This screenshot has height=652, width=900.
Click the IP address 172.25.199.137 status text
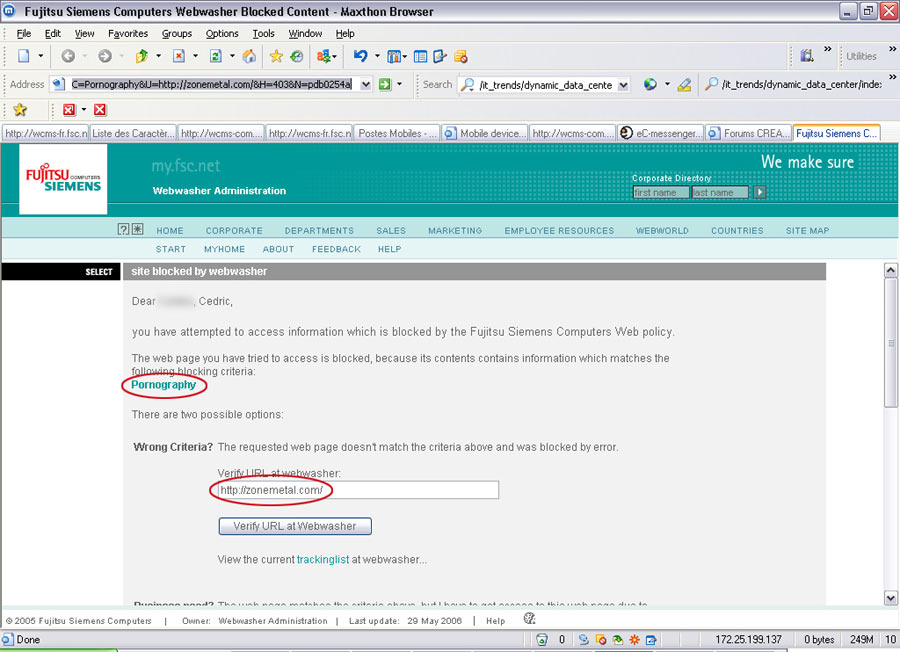pyautogui.click(x=748, y=639)
